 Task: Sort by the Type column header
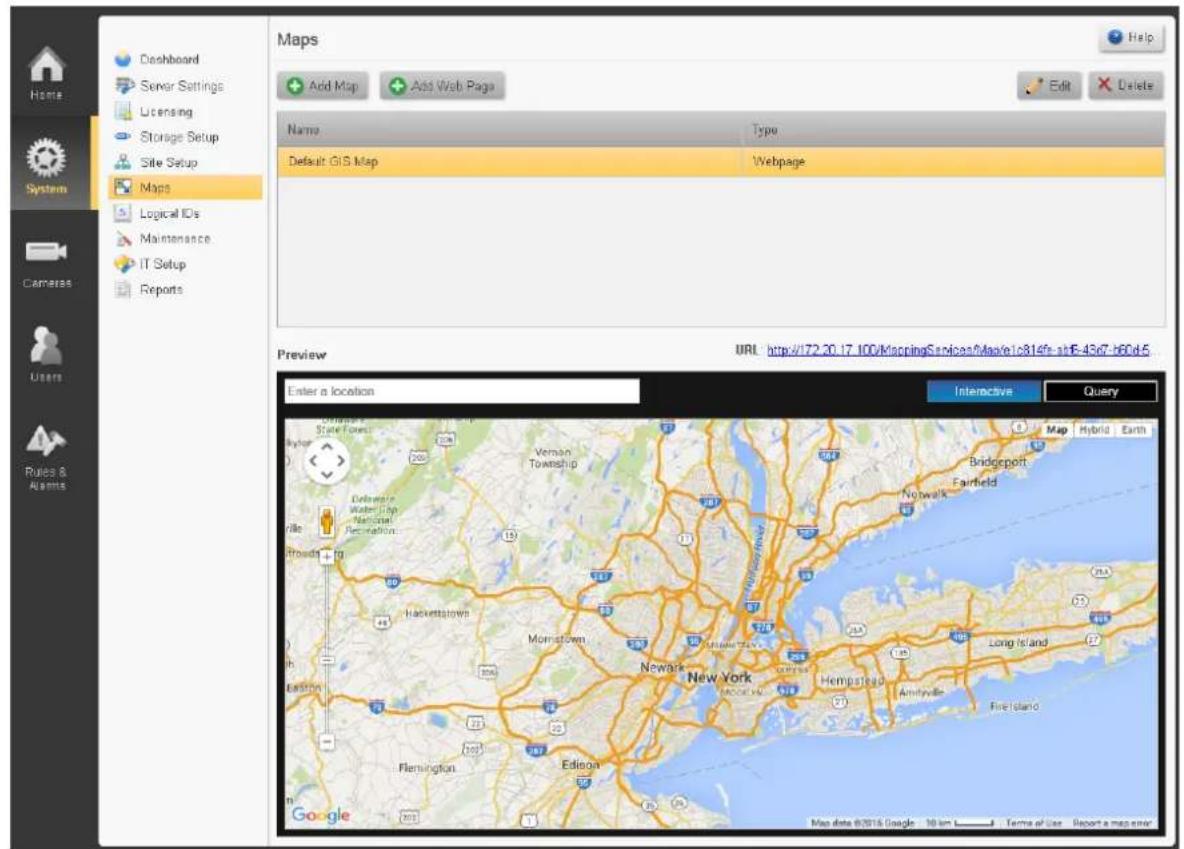954,130
